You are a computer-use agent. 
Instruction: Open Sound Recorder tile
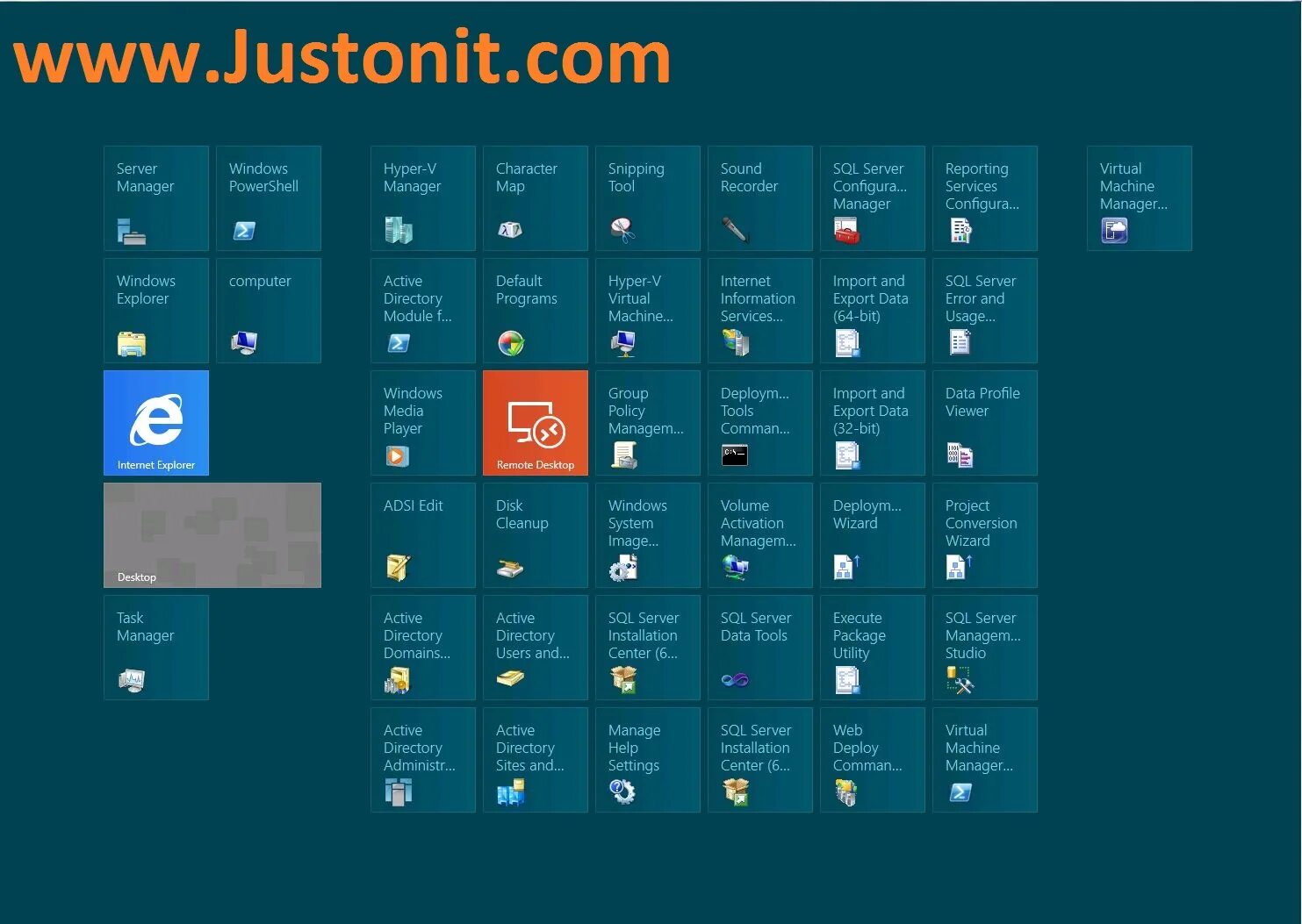coord(760,198)
